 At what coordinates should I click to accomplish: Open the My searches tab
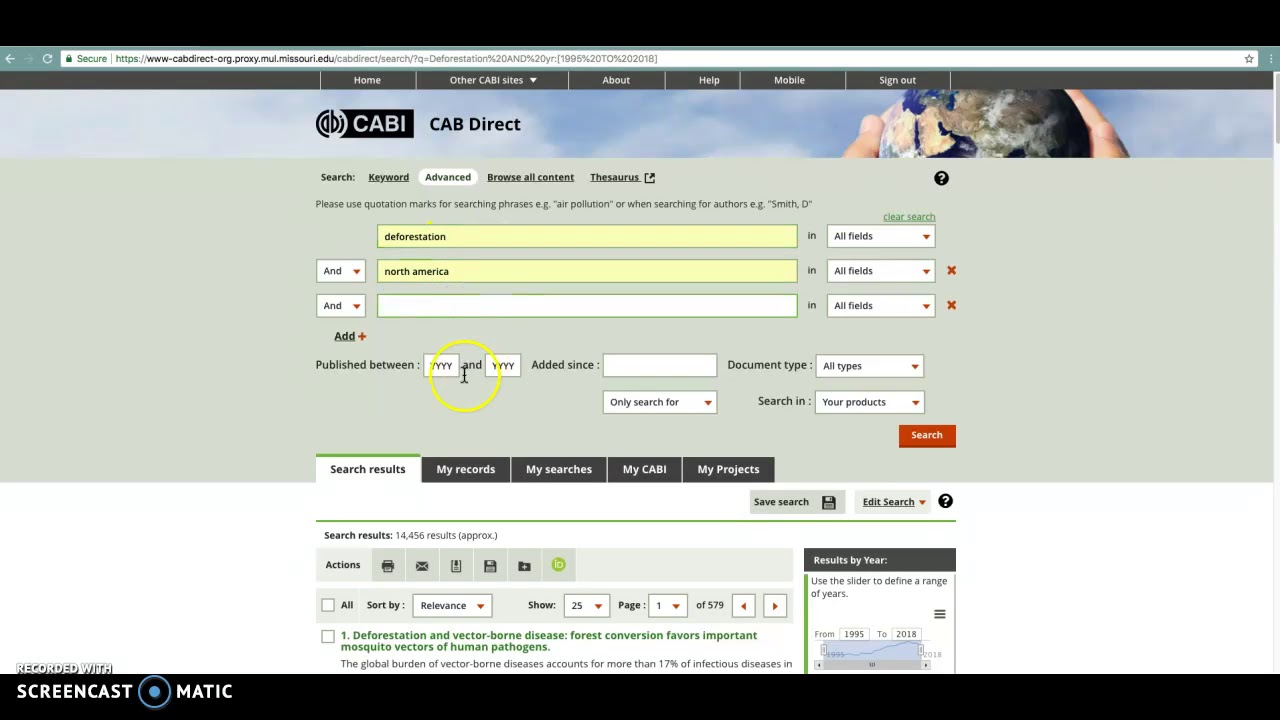(559, 469)
